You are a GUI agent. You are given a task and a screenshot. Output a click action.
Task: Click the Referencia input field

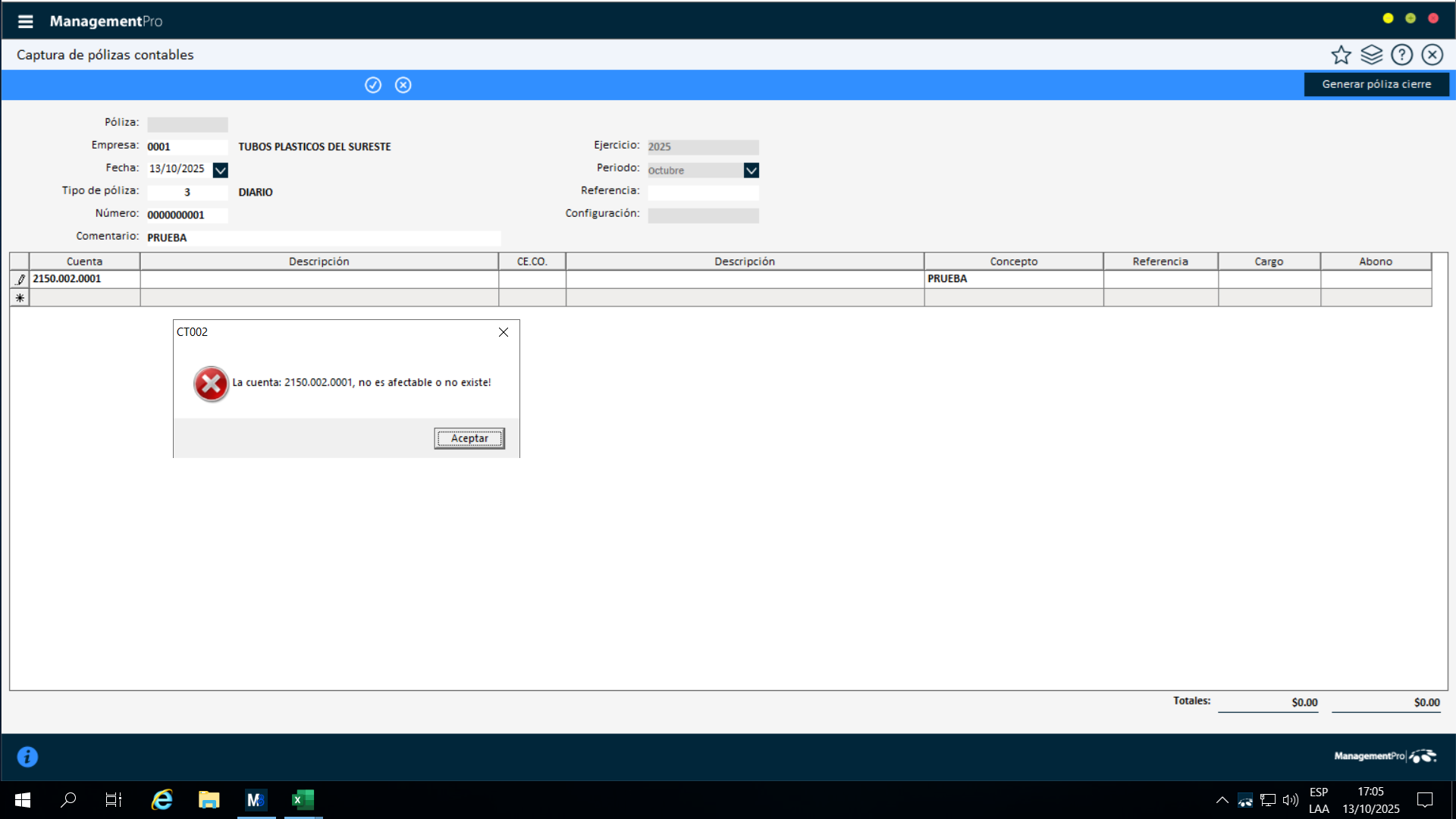pyautogui.click(x=702, y=193)
